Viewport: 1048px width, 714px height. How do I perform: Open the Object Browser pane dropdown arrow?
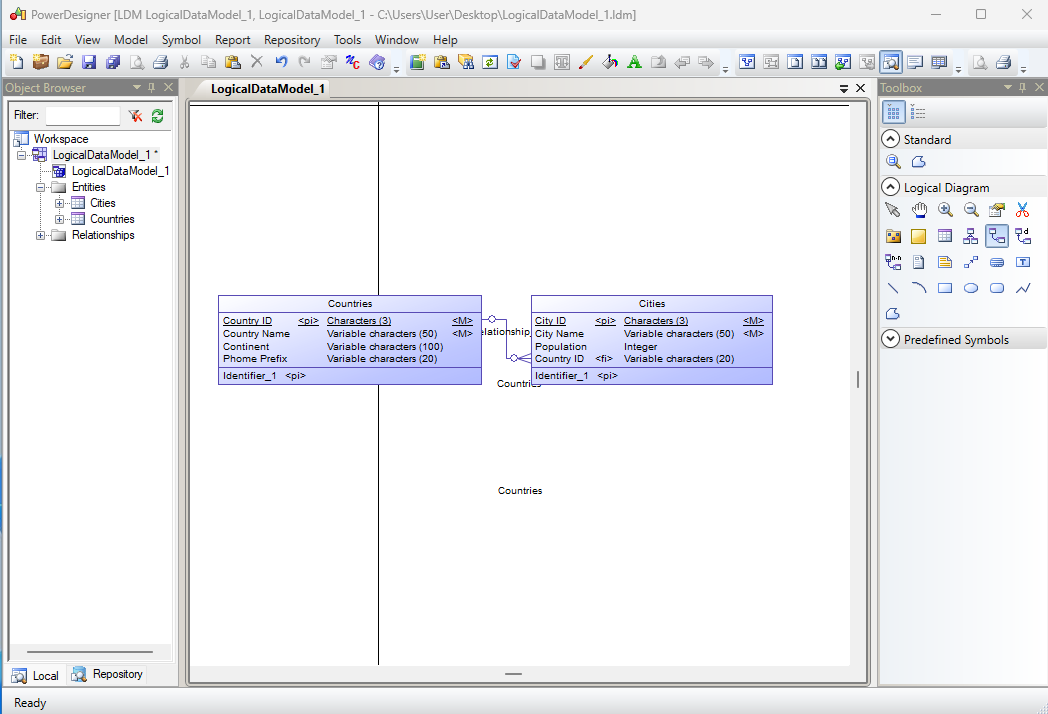click(x=137, y=88)
